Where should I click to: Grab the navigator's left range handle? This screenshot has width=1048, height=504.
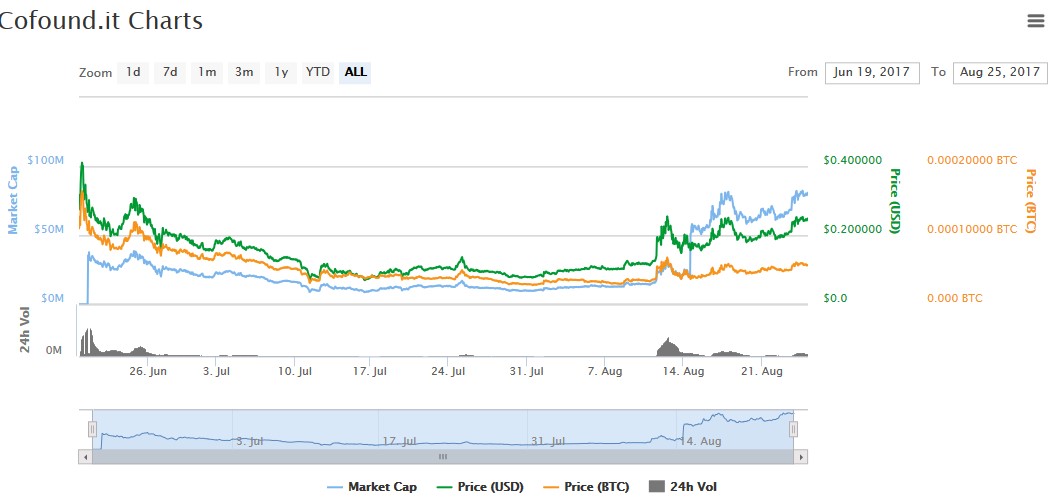tap(93, 429)
